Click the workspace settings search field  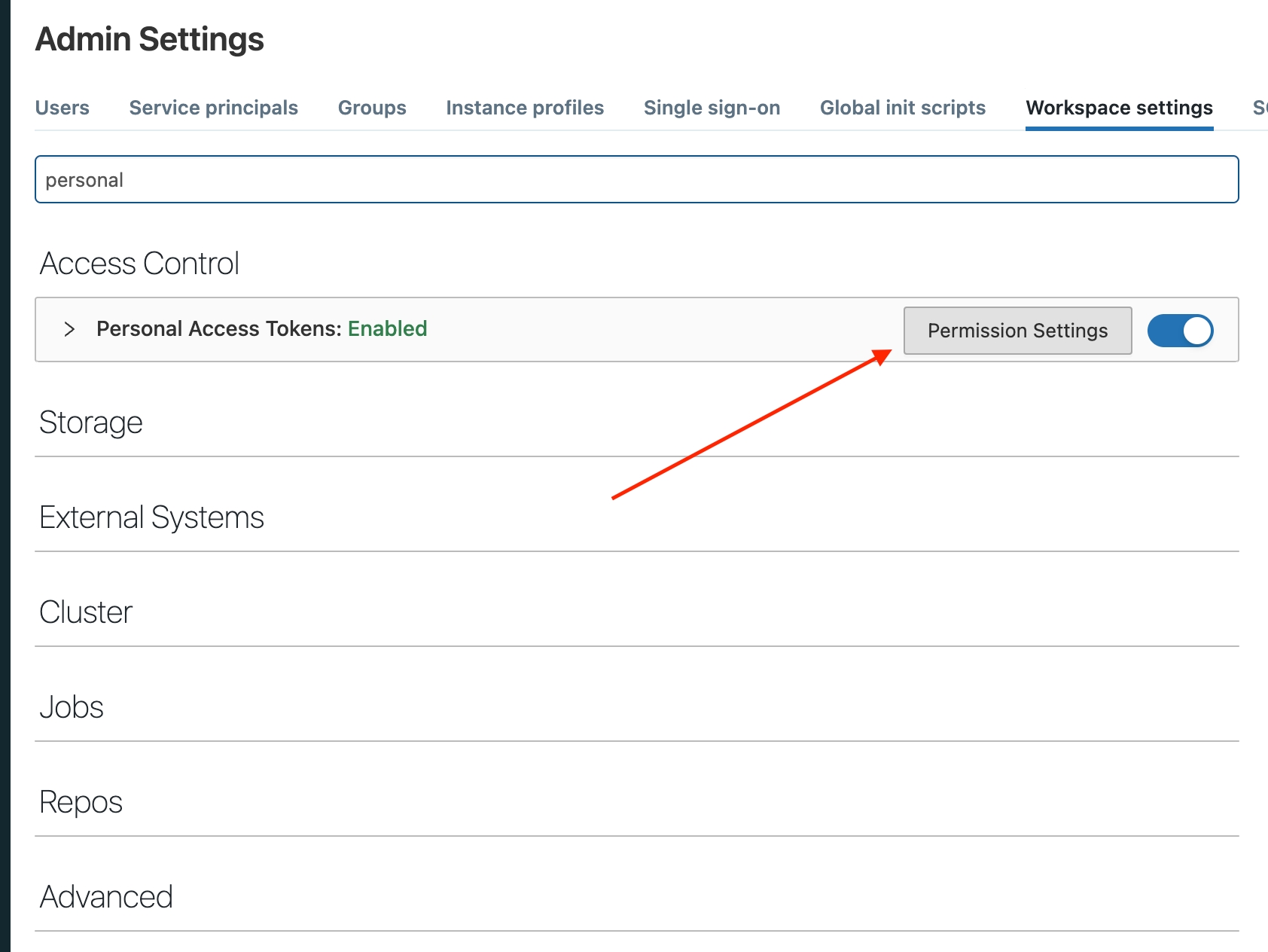click(636, 180)
